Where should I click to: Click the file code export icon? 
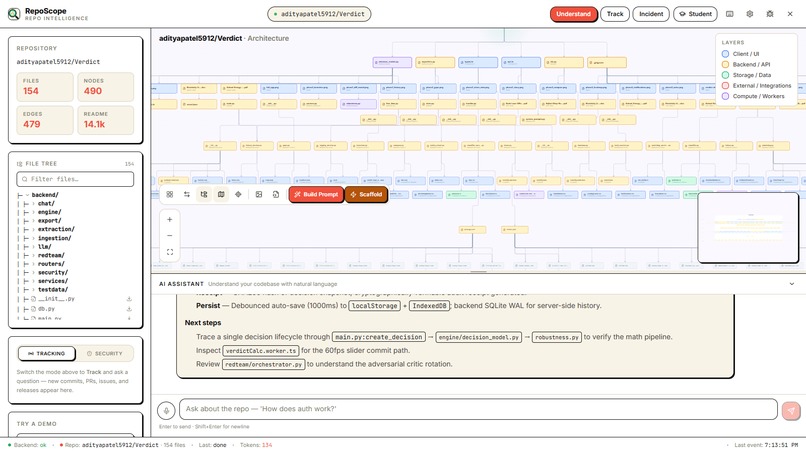pyautogui.click(x=276, y=194)
